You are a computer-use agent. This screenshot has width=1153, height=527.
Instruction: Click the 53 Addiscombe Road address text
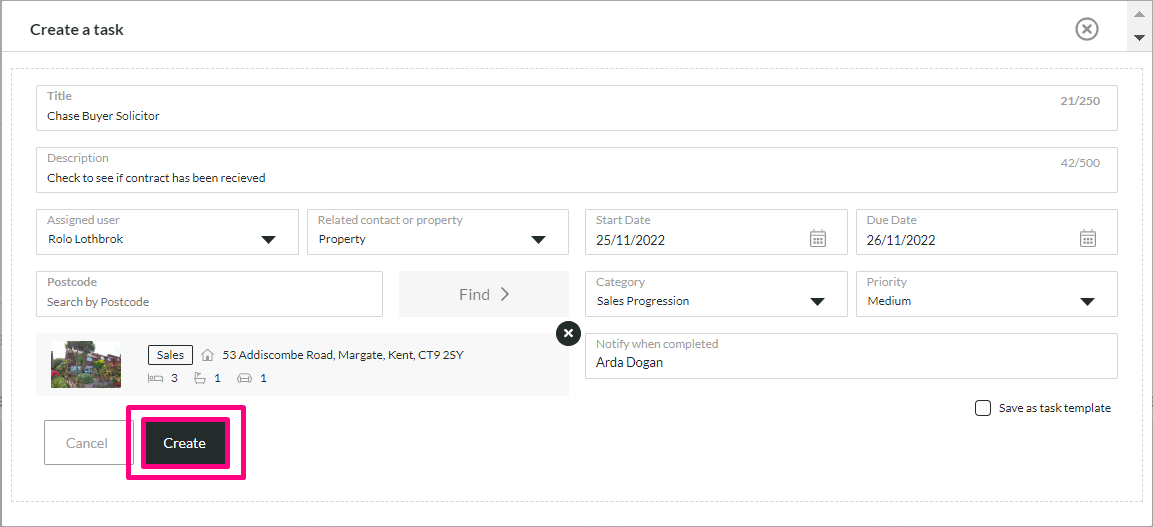click(343, 355)
